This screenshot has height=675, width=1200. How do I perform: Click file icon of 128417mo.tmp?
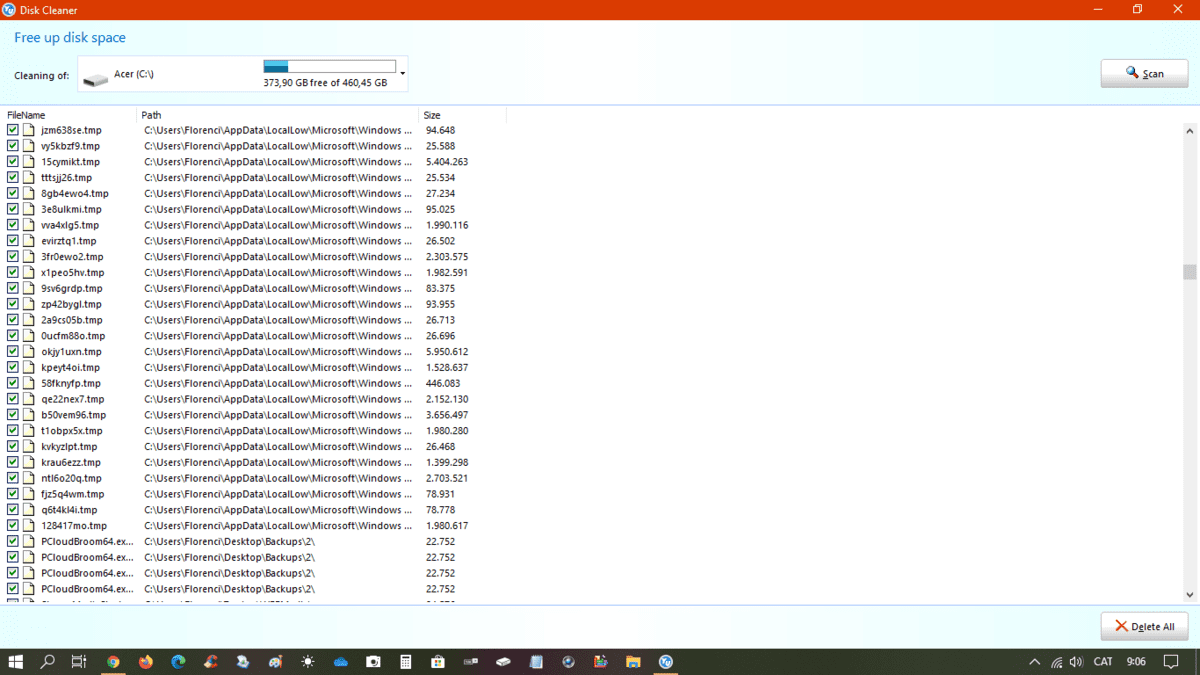tap(29, 526)
